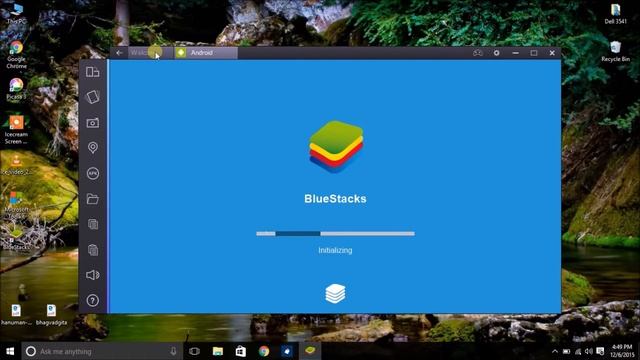Open the set location pin icon

pos(93,147)
